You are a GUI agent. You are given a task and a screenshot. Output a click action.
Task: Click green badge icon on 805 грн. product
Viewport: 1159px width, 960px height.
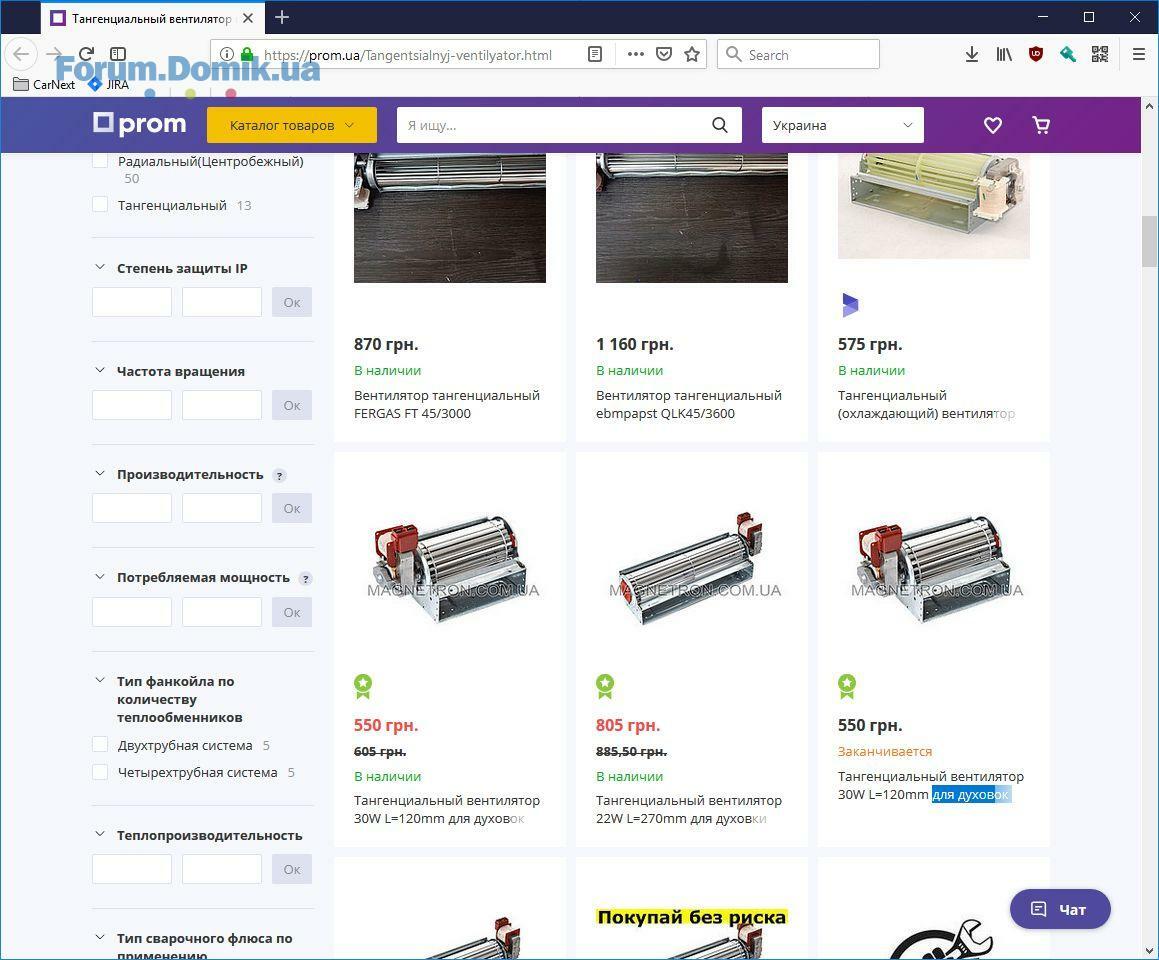[605, 687]
